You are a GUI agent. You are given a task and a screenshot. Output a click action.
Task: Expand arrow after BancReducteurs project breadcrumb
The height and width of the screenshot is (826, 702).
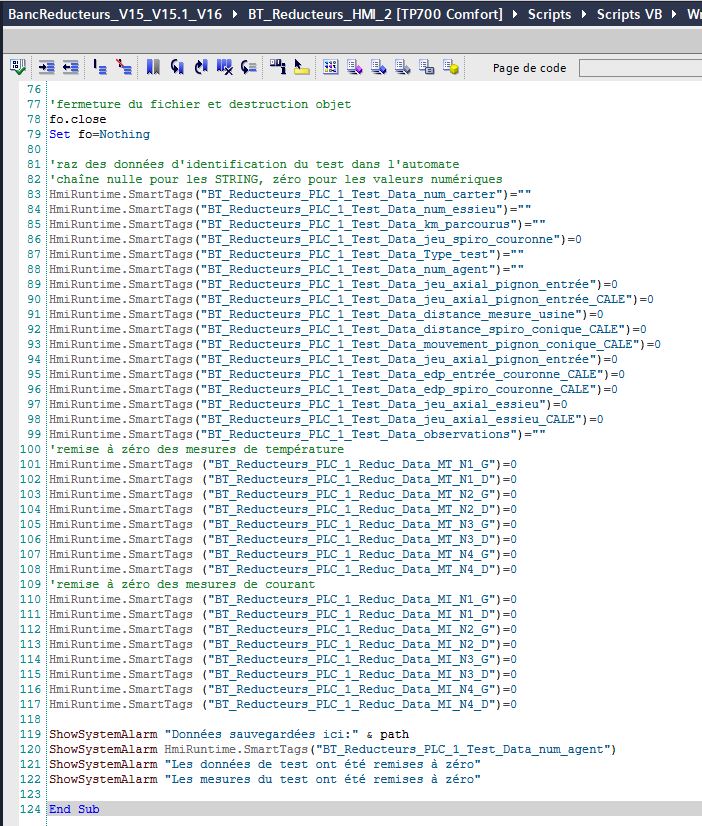pyautogui.click(x=235, y=15)
